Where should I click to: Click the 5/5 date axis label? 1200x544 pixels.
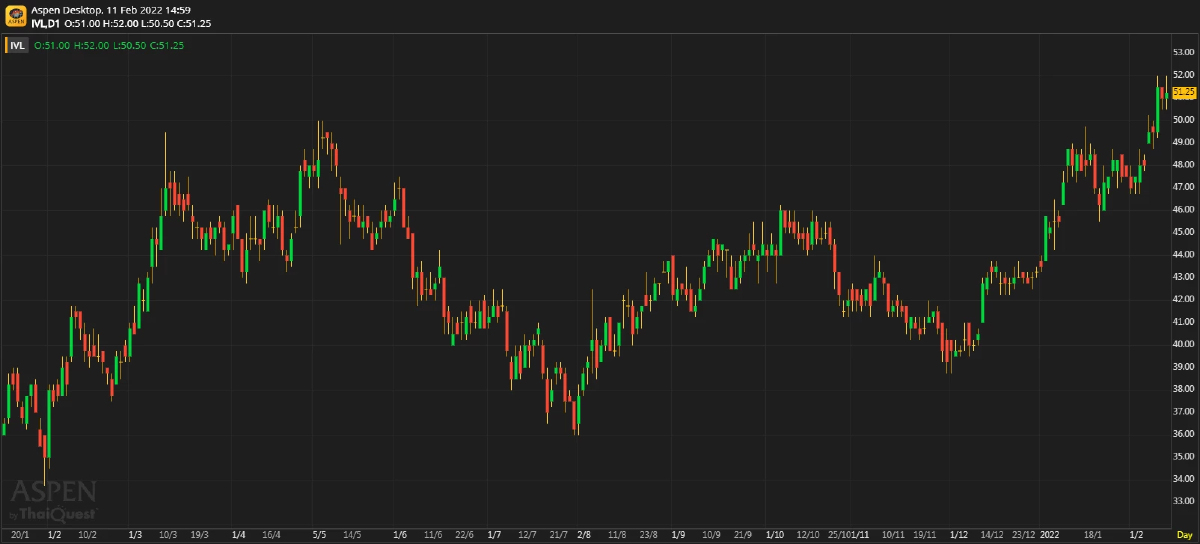[320, 535]
